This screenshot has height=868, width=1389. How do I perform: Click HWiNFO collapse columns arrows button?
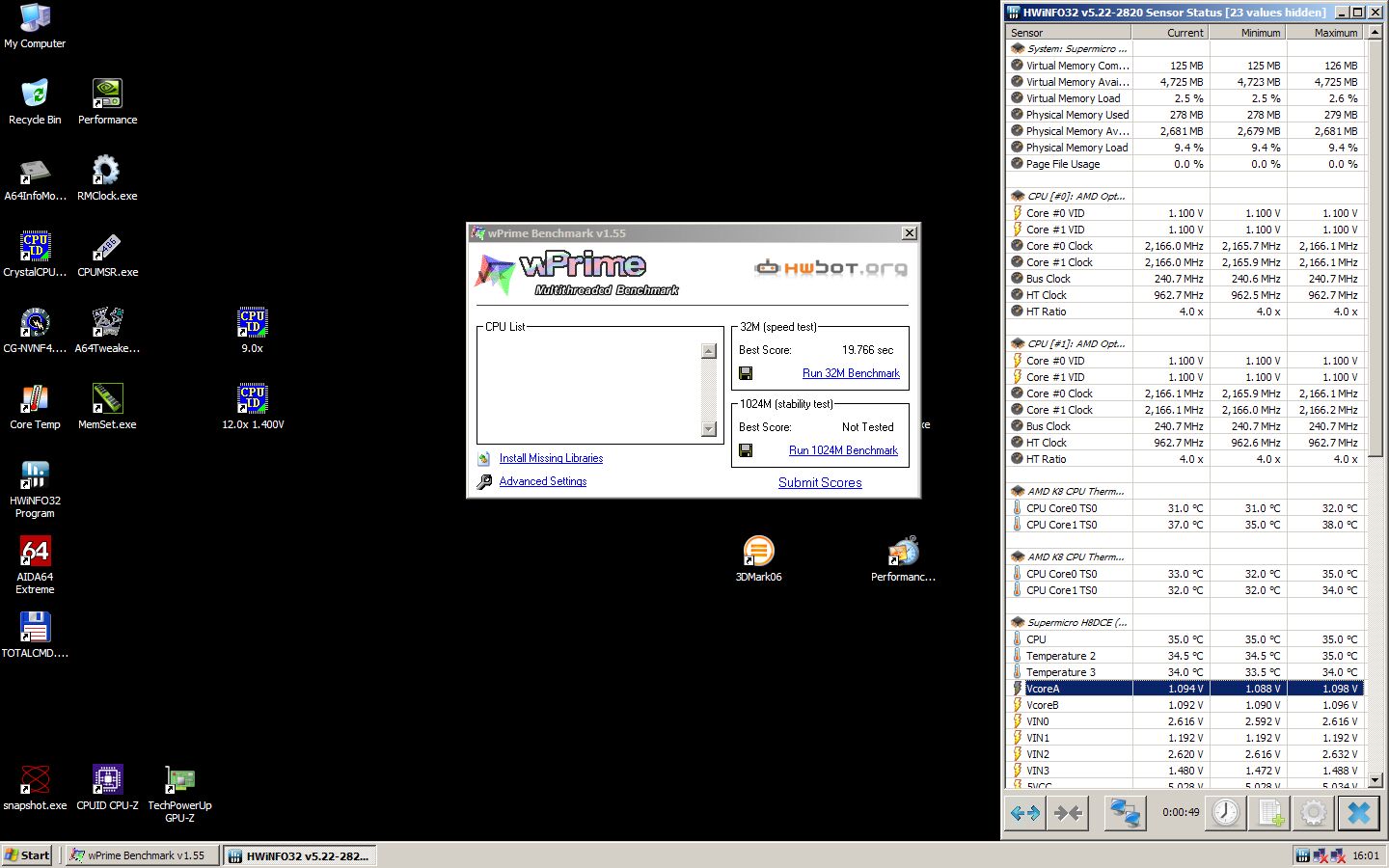pyautogui.click(x=1068, y=813)
